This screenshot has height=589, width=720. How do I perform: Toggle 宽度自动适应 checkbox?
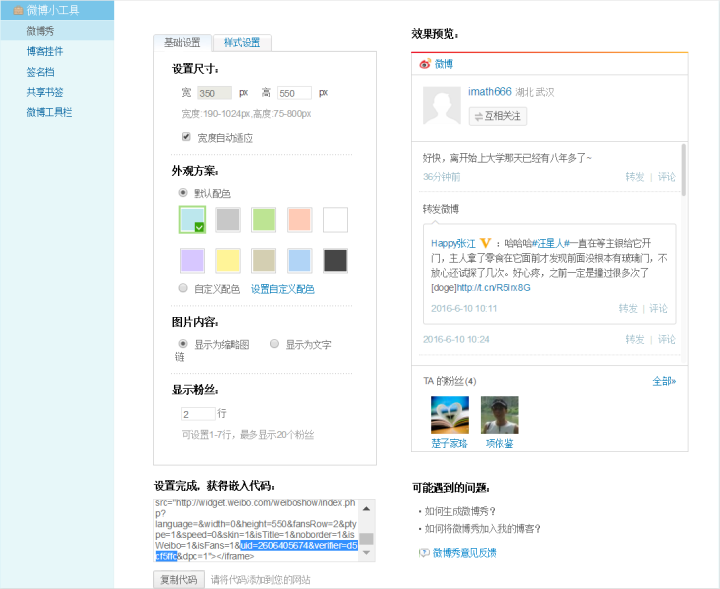(186, 137)
